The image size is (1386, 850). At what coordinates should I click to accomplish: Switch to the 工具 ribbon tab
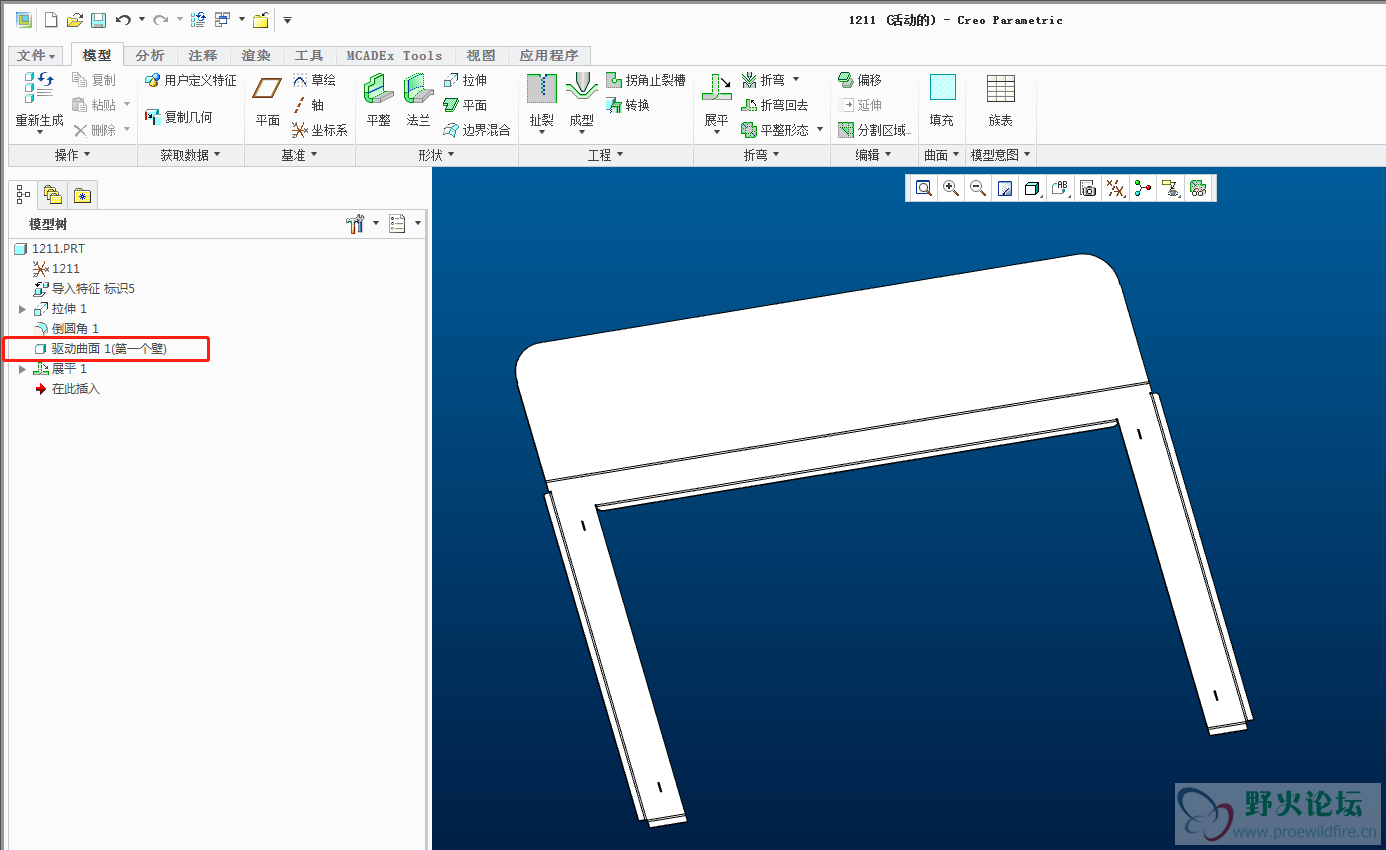(309, 56)
